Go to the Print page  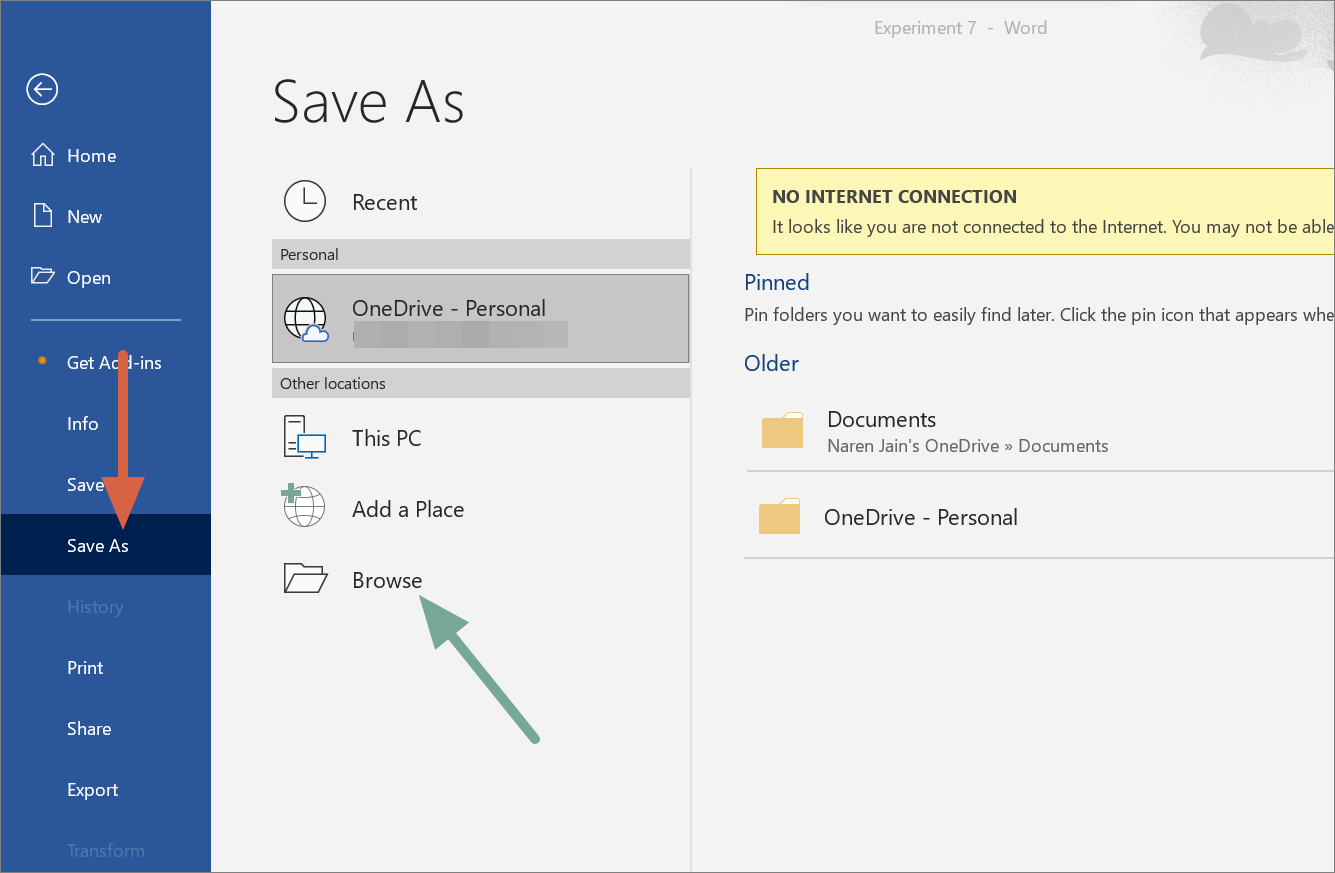tap(85, 668)
